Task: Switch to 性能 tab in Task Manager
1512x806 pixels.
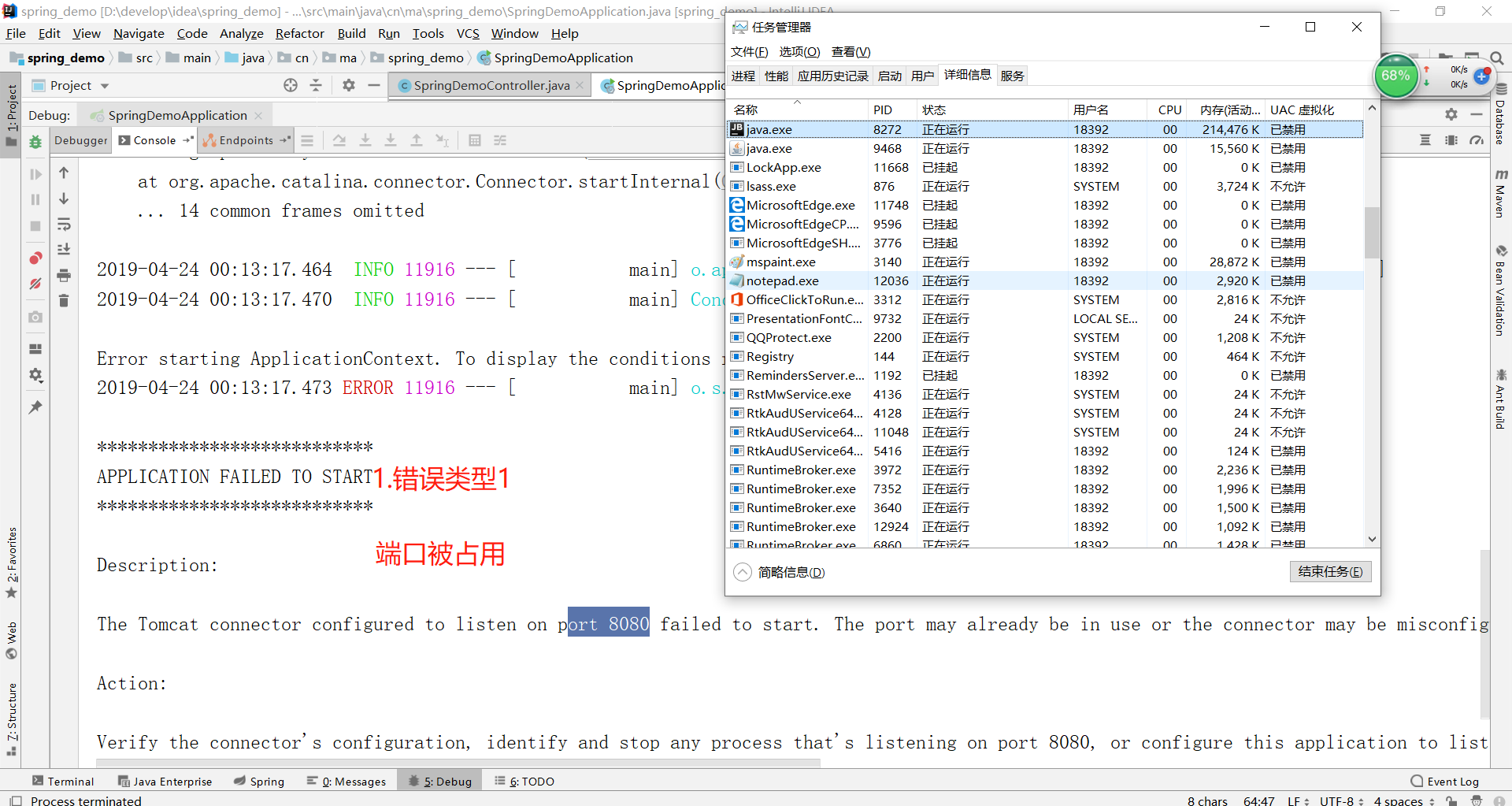Action: pyautogui.click(x=776, y=76)
